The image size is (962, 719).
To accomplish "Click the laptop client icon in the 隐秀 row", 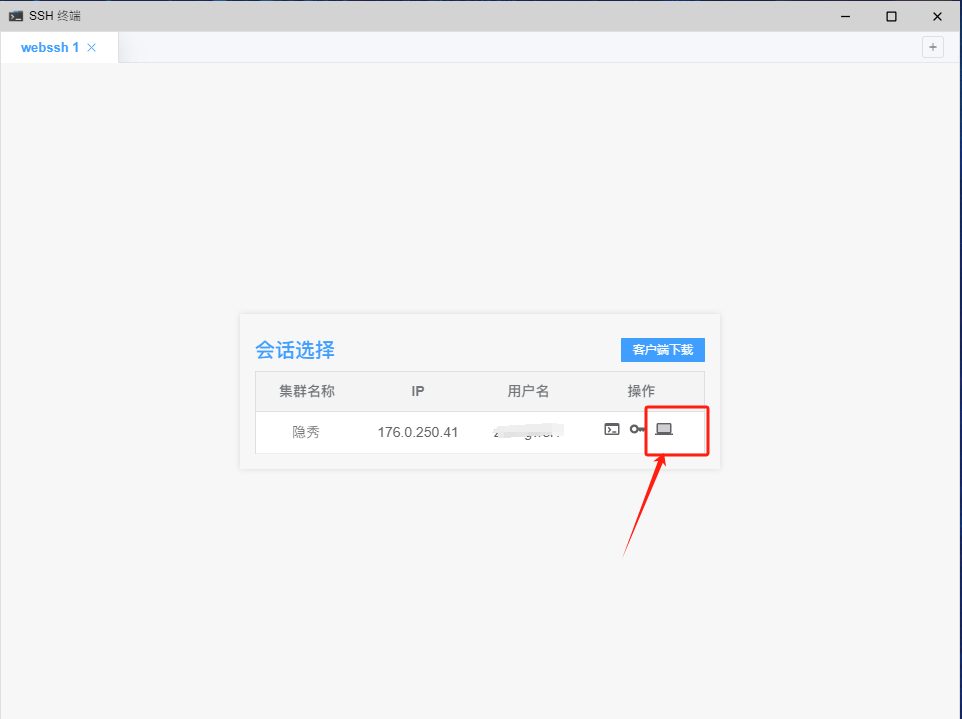I will tap(664, 429).
